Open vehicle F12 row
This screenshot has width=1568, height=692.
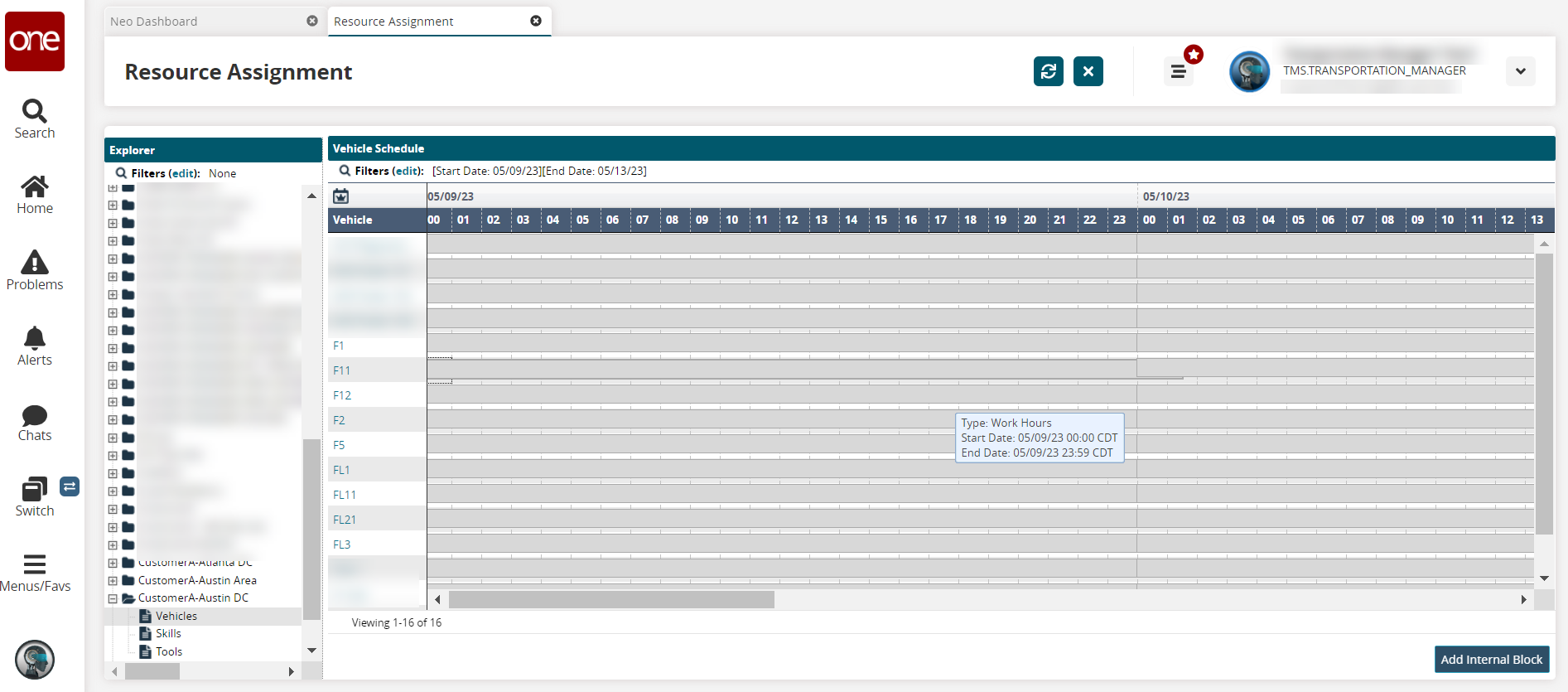pos(342,395)
